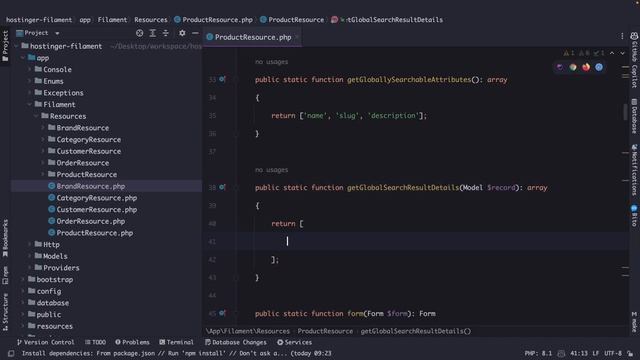The height and width of the screenshot is (360, 640).
Task: Click inspections warning count widget
Action: [x=584, y=53]
